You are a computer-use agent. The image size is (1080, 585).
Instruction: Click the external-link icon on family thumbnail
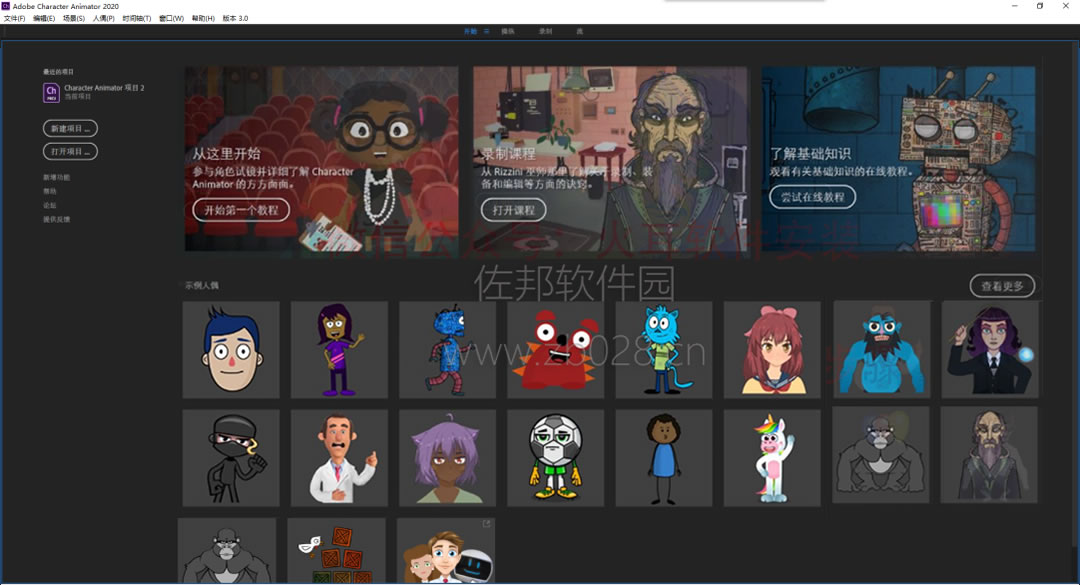(486, 524)
